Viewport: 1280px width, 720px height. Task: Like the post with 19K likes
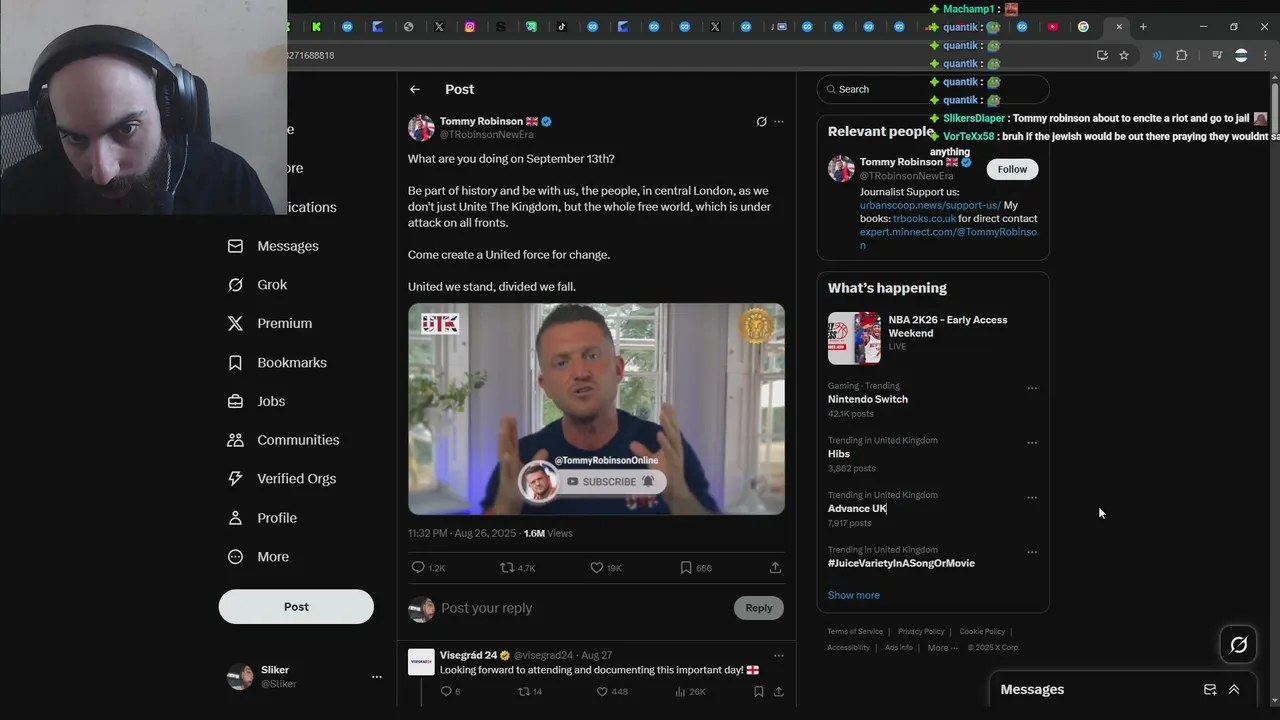coord(597,568)
